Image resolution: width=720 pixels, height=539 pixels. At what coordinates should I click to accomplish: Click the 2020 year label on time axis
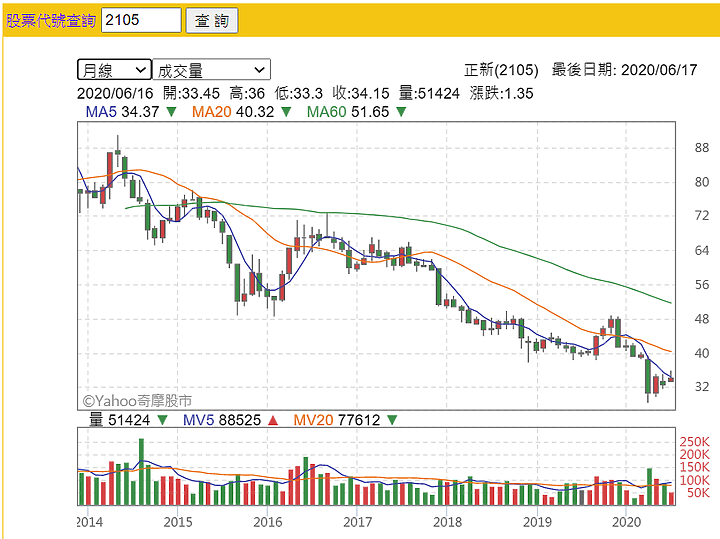point(626,522)
